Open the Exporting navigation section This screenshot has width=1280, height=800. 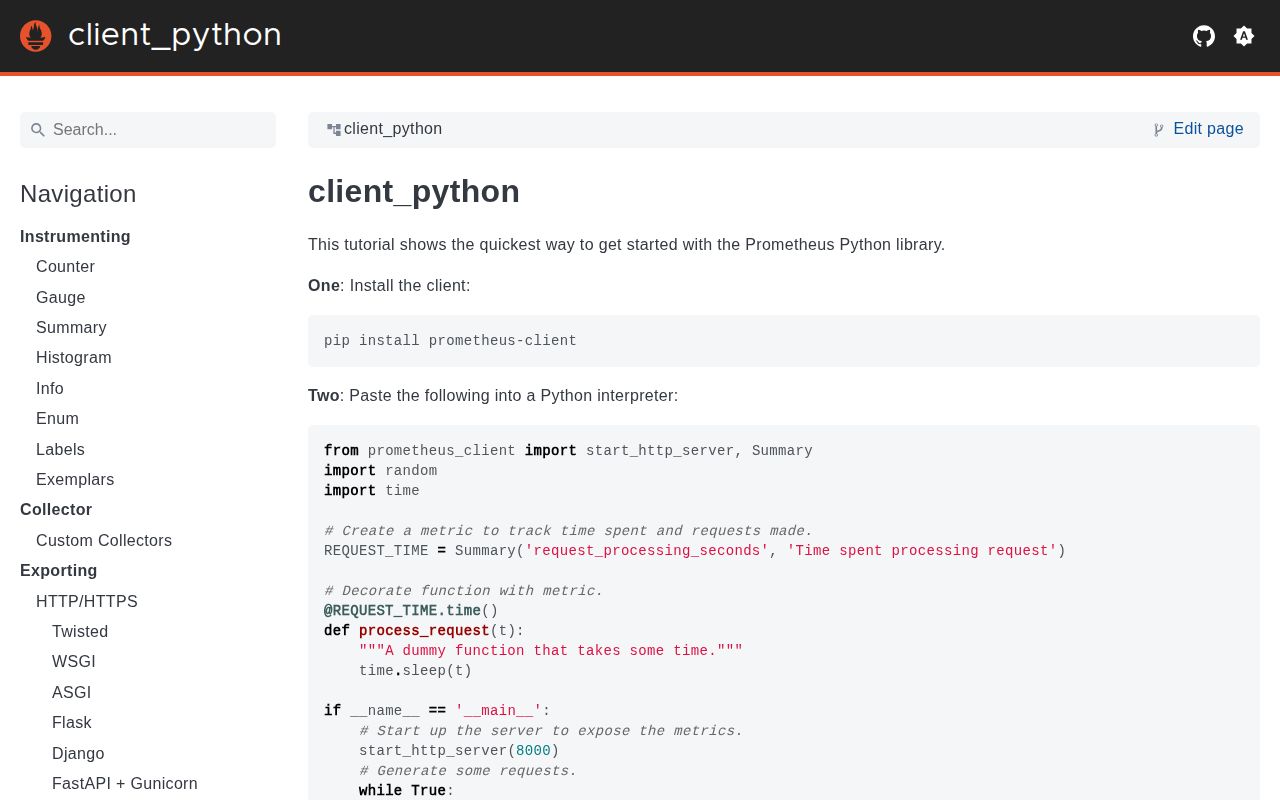click(x=59, y=571)
